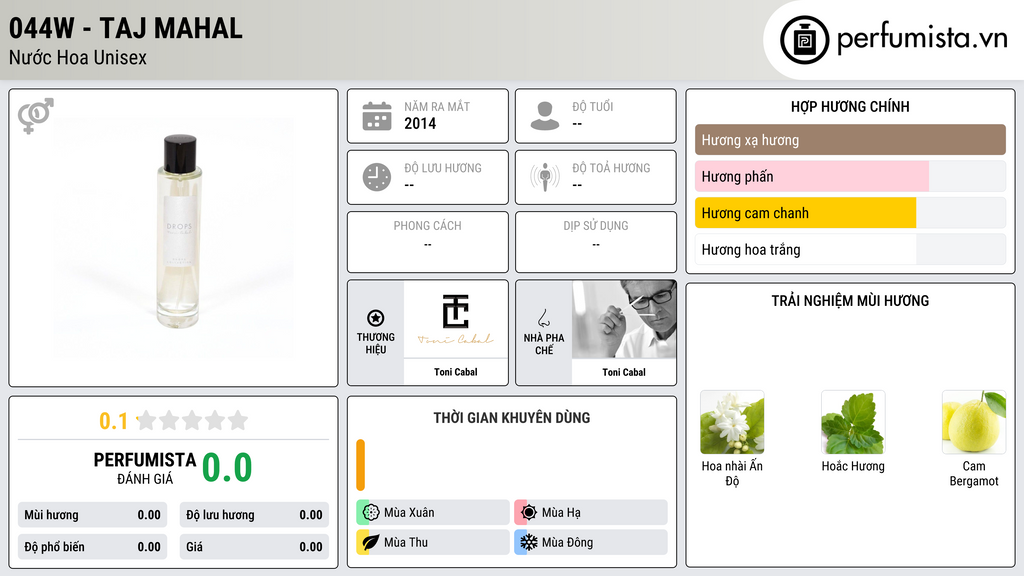
Task: Click the 044W - TAJ MAHAL title
Action: click(x=125, y=29)
